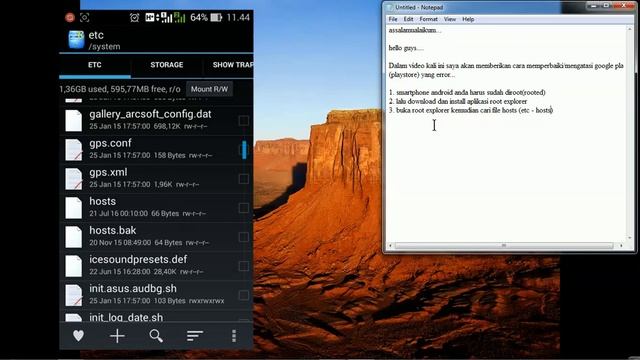Image resolution: width=640 pixels, height=360 pixels.
Task: Tap the 11.44 clock in status bar
Action: point(238,18)
